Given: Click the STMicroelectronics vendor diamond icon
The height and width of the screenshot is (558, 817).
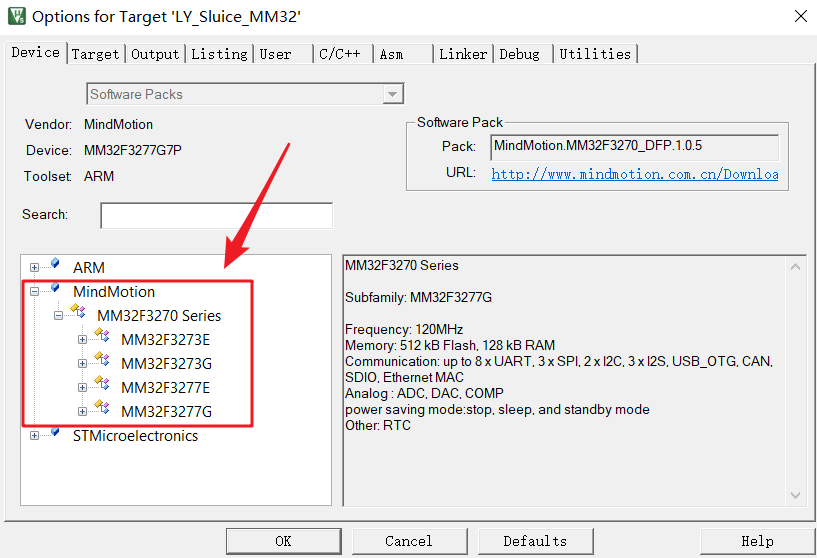Looking at the screenshot, I should click(55, 431).
